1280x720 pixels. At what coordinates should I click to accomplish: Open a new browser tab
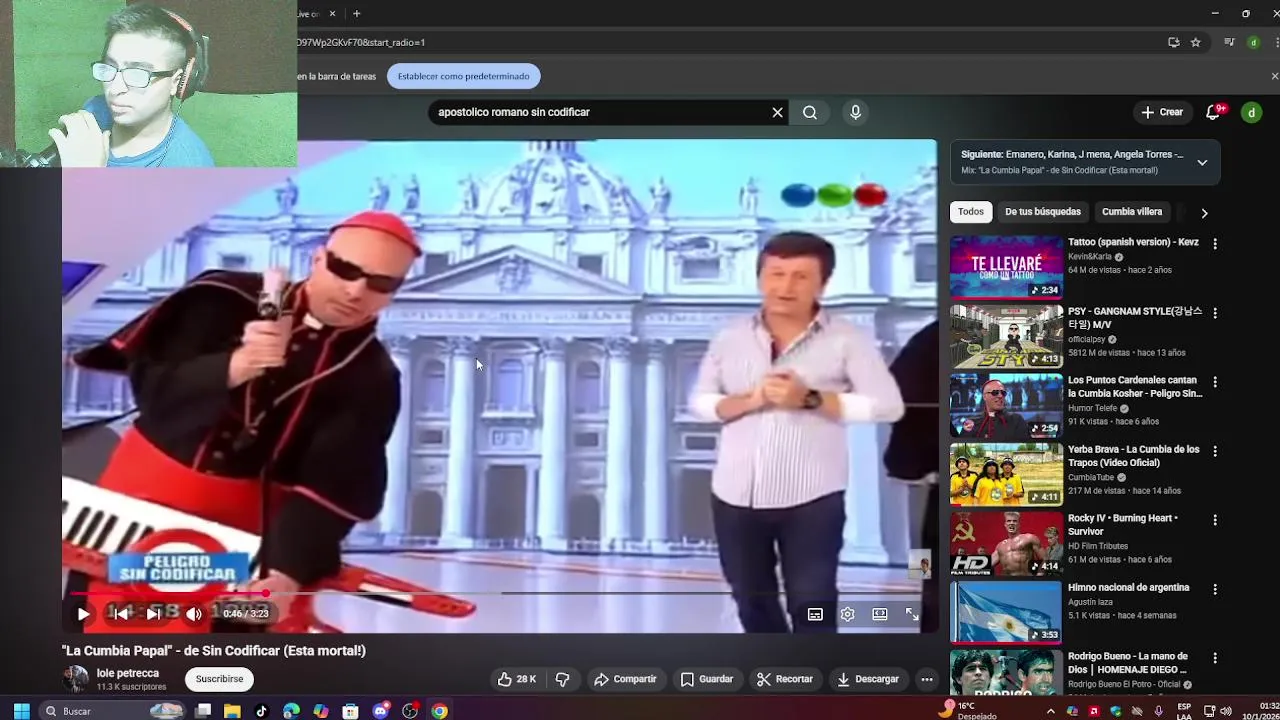[x=356, y=14]
